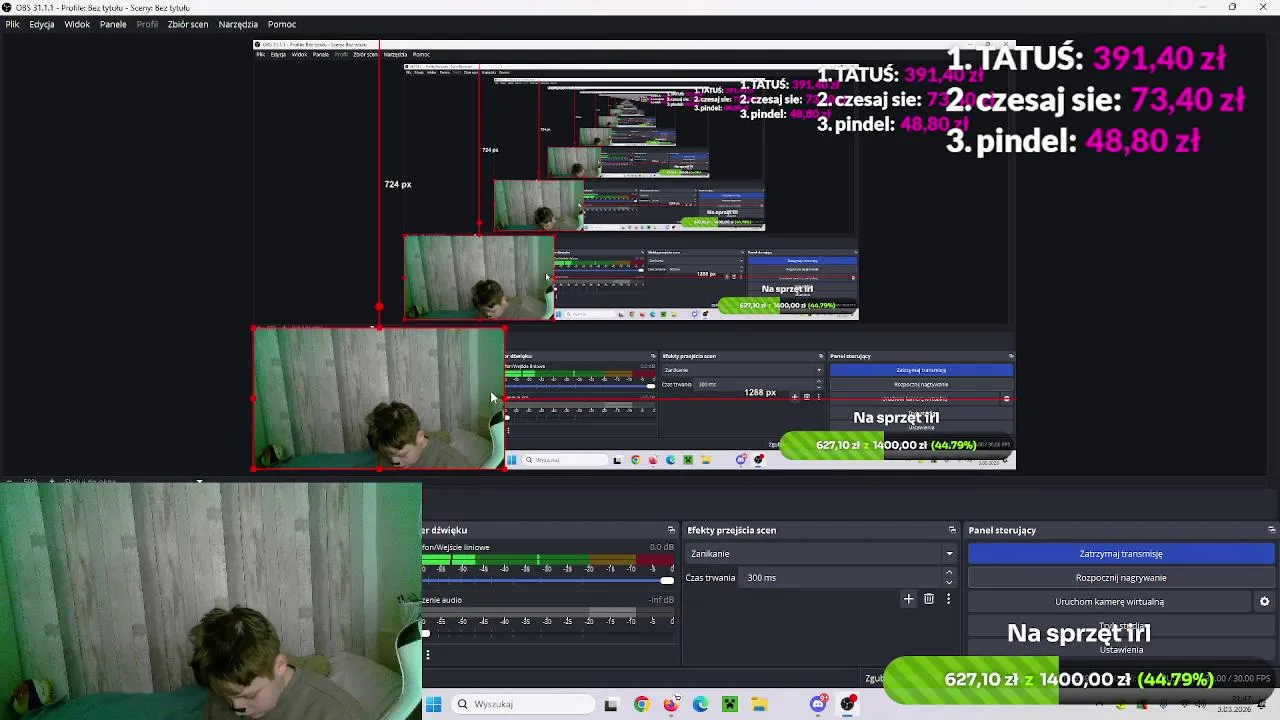The image size is (1280, 720).
Task: Click rotation handle above selected webcam source
Action: (x=379, y=308)
